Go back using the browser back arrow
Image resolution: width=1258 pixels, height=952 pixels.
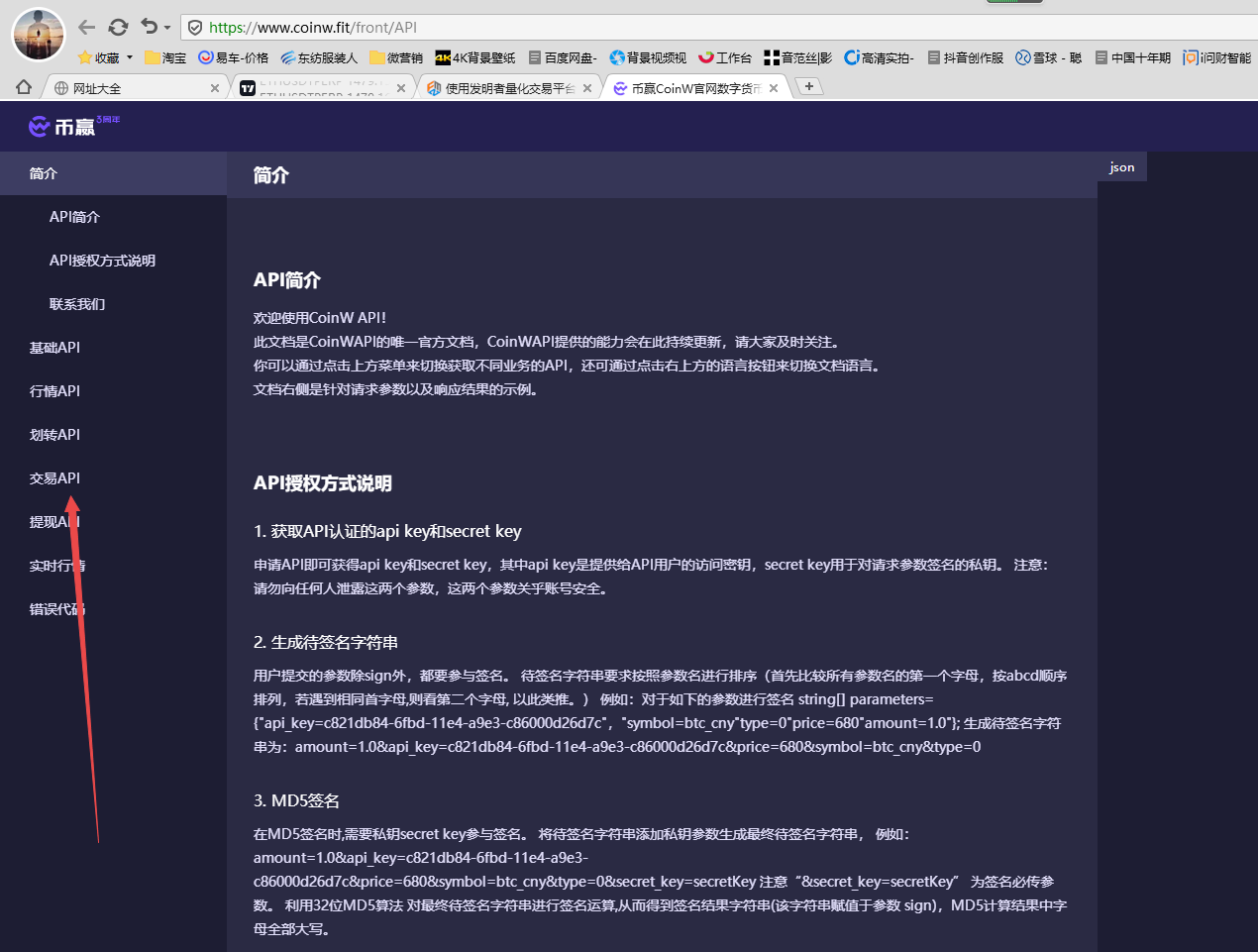click(87, 28)
